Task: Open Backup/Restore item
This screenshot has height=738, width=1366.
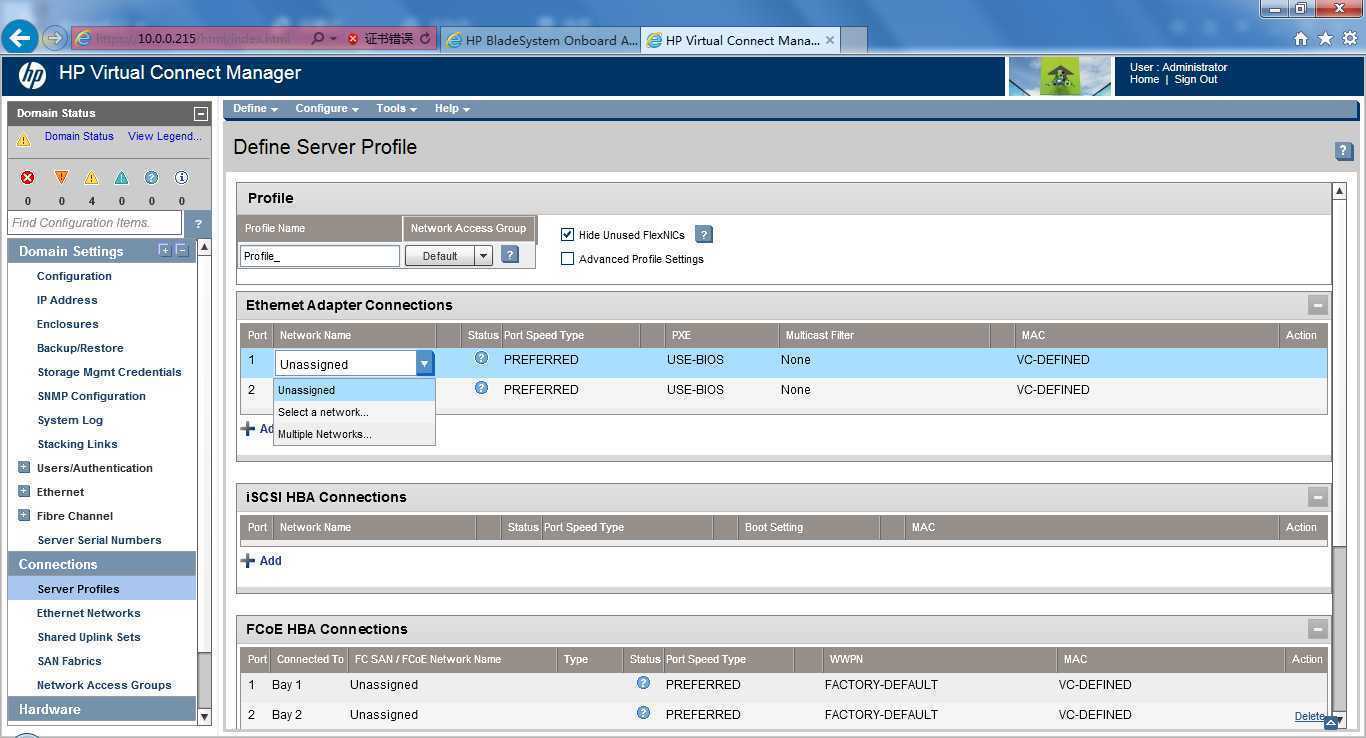Action: tap(80, 348)
